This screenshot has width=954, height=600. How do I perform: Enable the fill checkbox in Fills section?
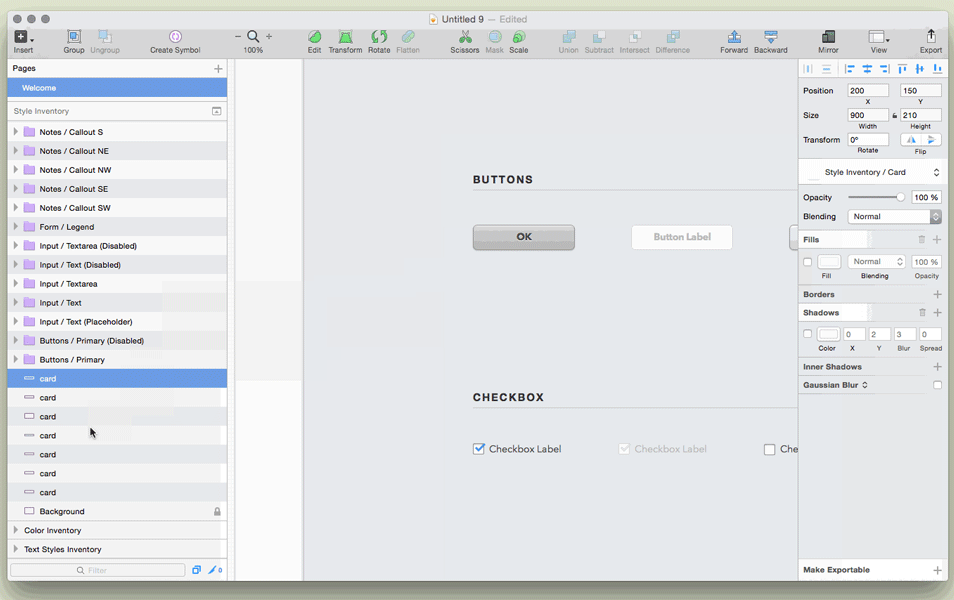point(806,261)
